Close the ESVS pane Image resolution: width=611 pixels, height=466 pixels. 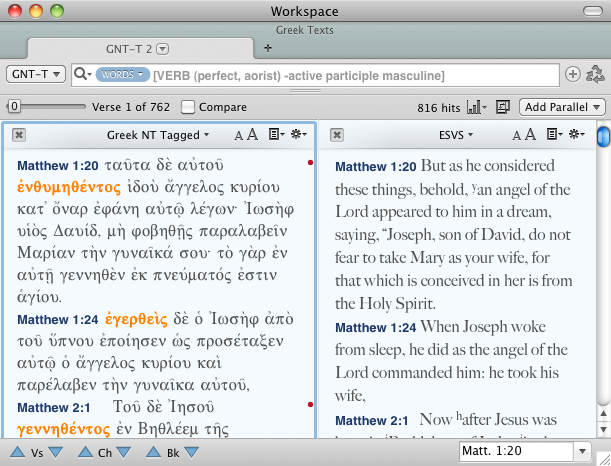337,135
